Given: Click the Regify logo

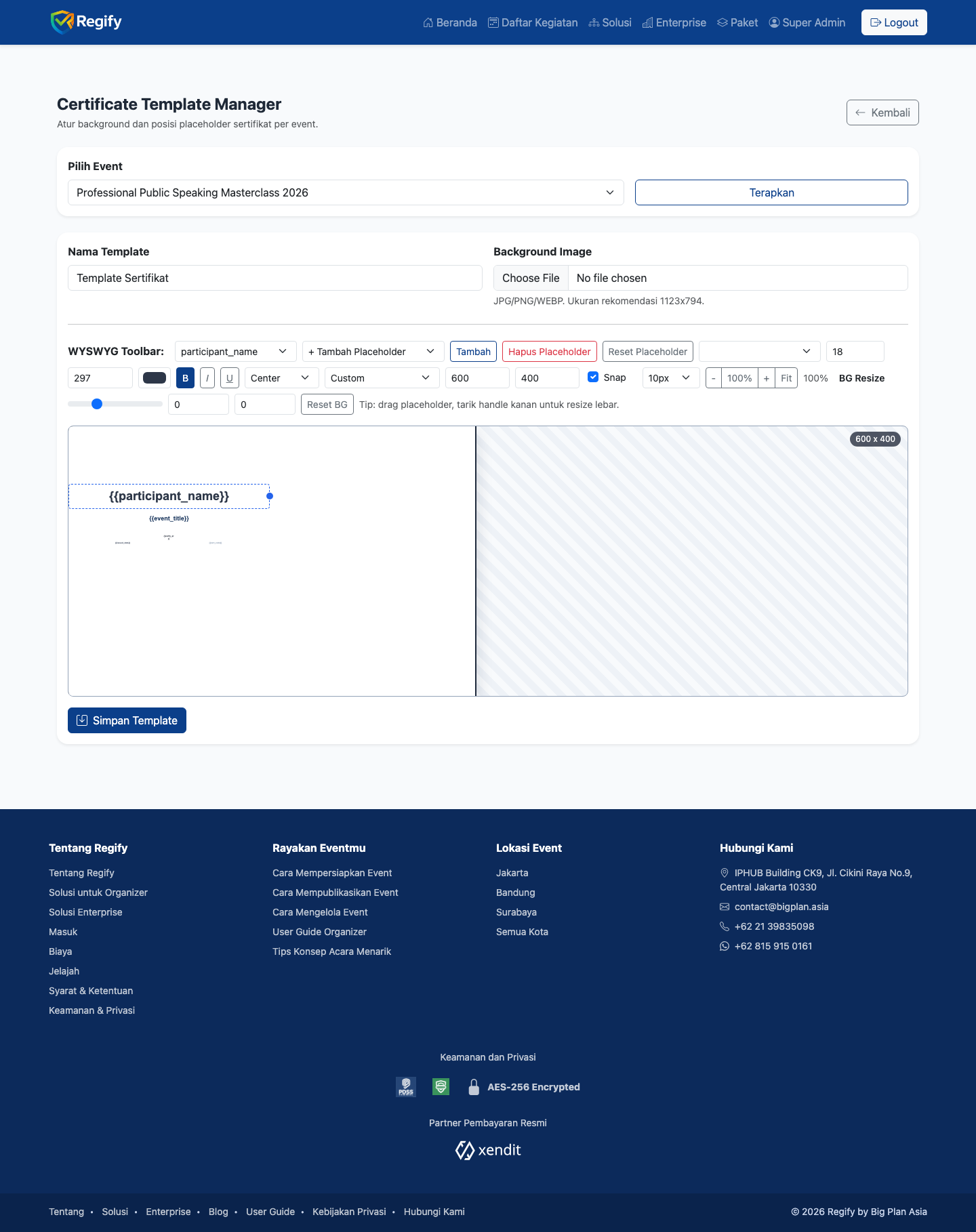Looking at the screenshot, I should 86,22.
